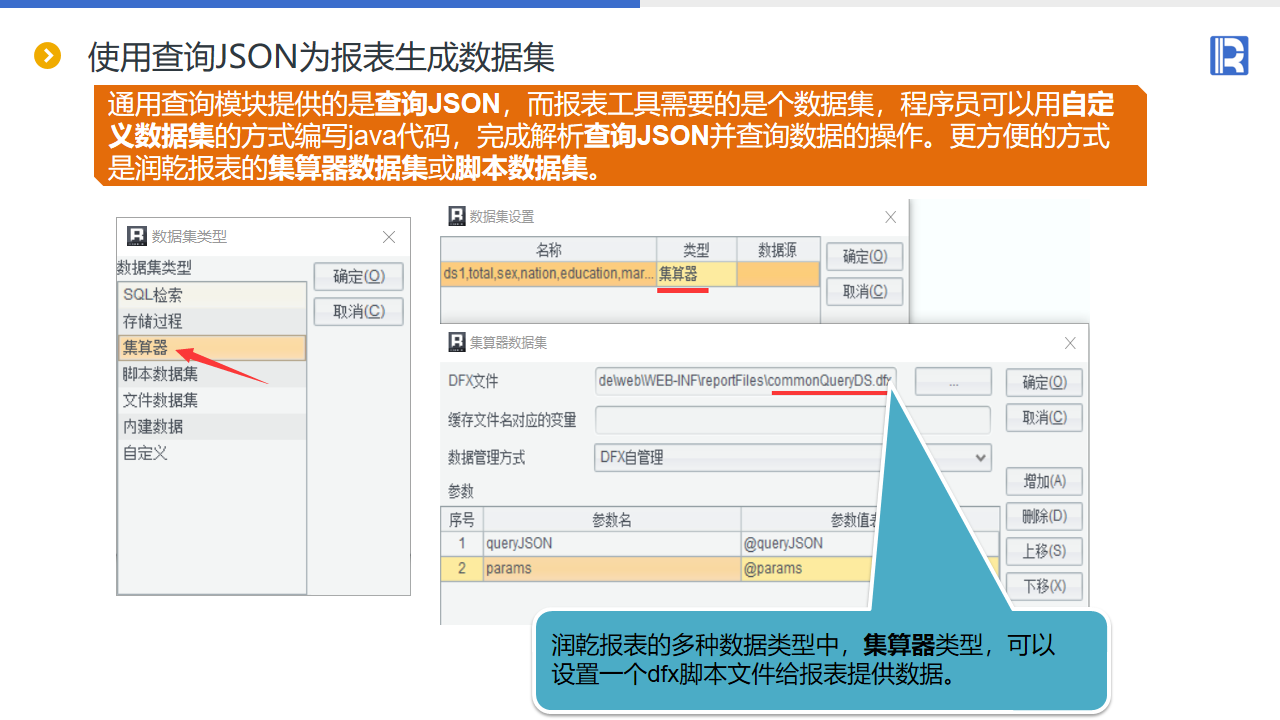Image resolution: width=1280 pixels, height=720 pixels.
Task: Select the queryJSON parameter name cell
Action: tap(612, 543)
